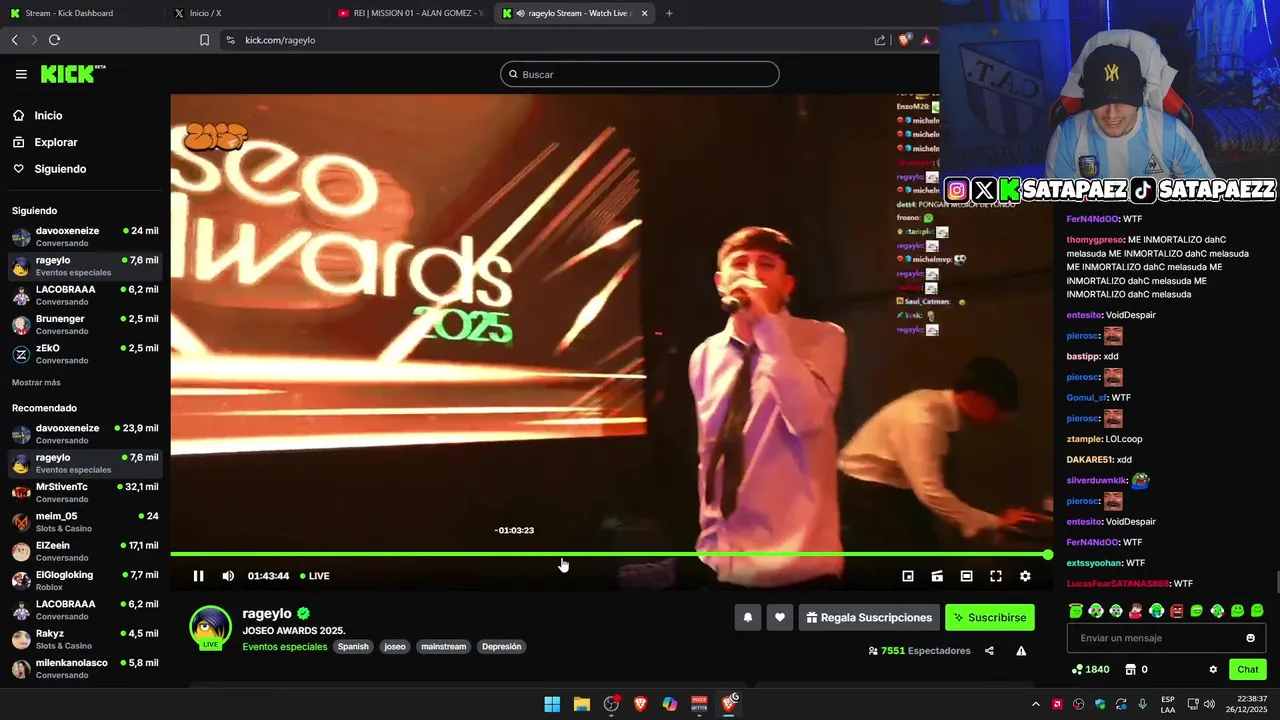Open the chat shop store icon
1280x720 pixels.
[x=1130, y=670]
